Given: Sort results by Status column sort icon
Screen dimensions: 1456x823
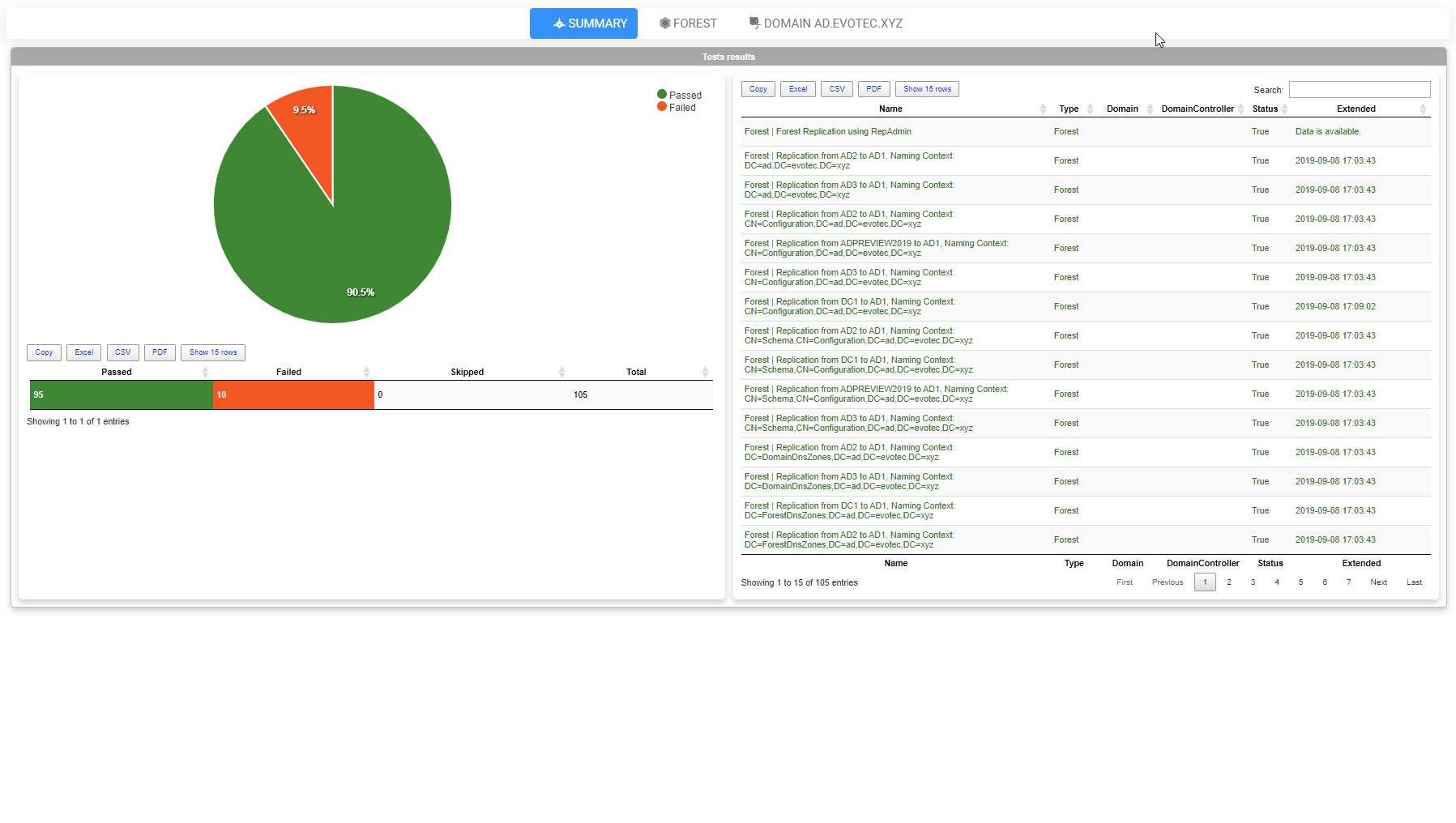Looking at the screenshot, I should coord(1284,109).
